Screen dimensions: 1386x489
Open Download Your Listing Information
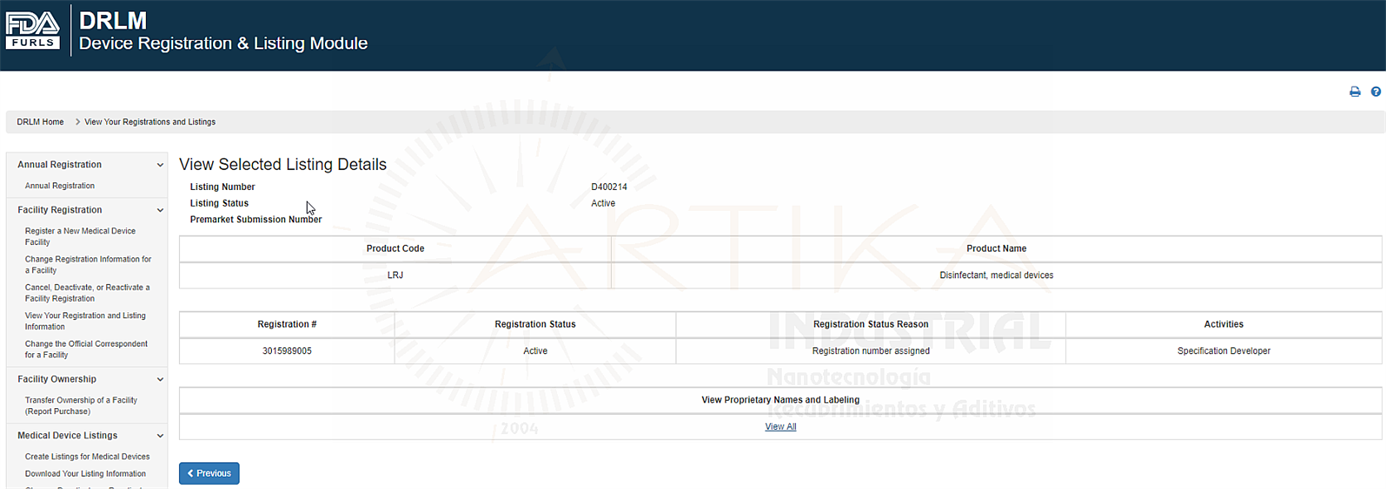click(x=85, y=474)
